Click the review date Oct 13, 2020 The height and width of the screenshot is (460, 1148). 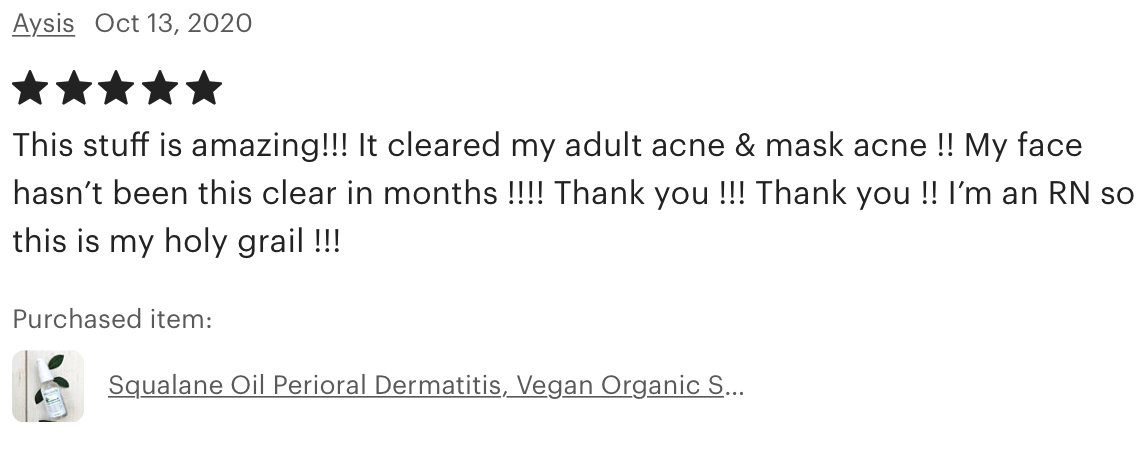click(173, 23)
